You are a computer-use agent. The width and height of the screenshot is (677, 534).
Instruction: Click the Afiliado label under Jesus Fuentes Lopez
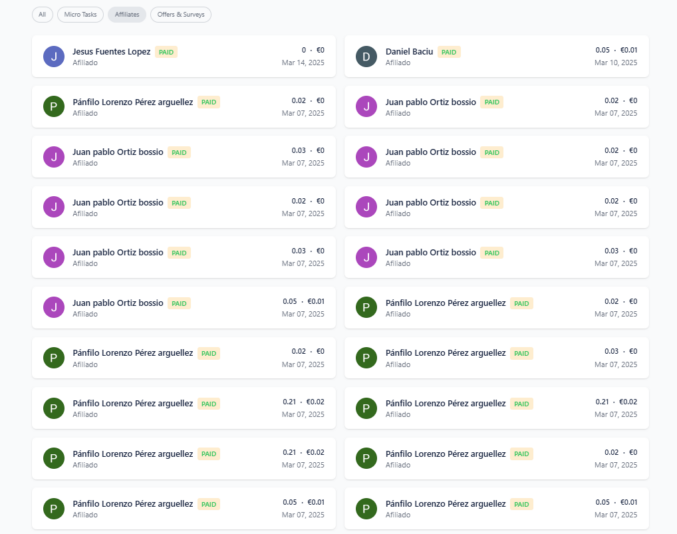click(85, 63)
